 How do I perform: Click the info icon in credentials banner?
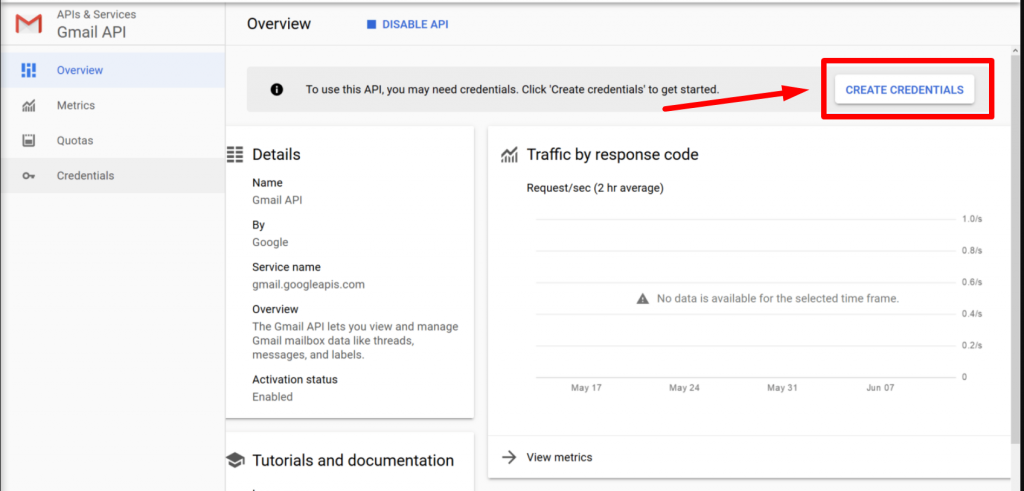(277, 89)
